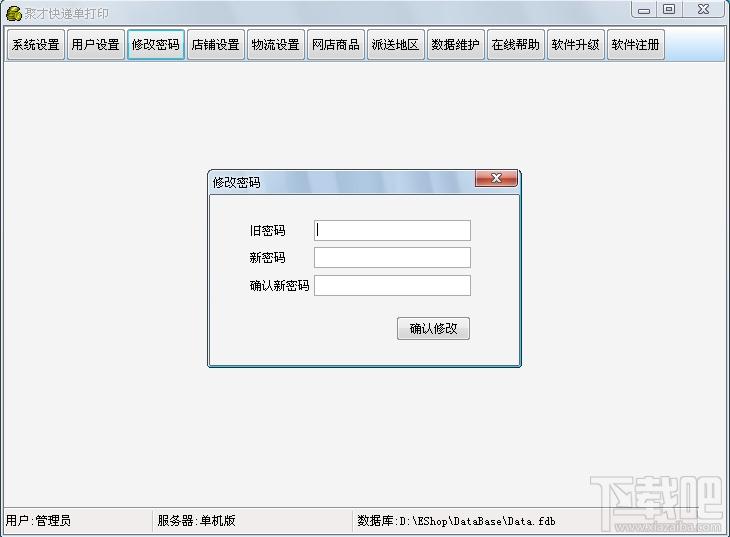Open 在线帮助 tab
730x537 pixels.
point(516,45)
